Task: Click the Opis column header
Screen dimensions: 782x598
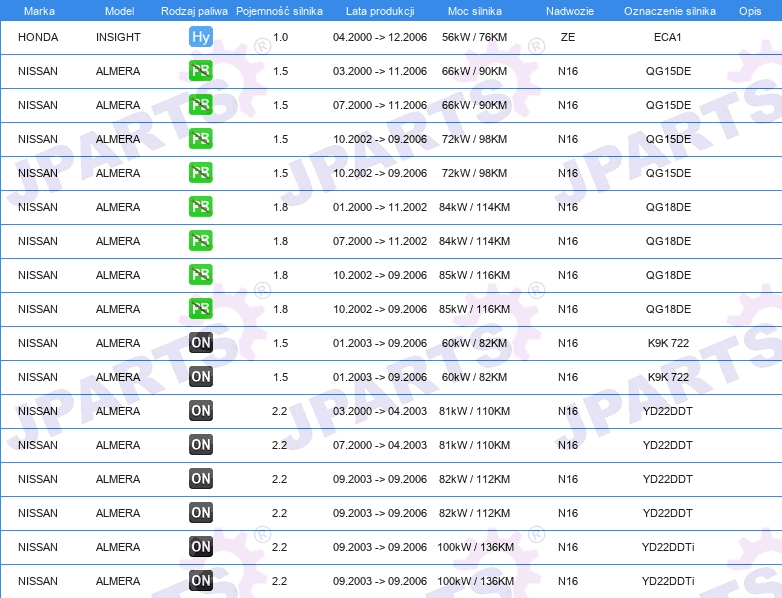Action: 750,11
